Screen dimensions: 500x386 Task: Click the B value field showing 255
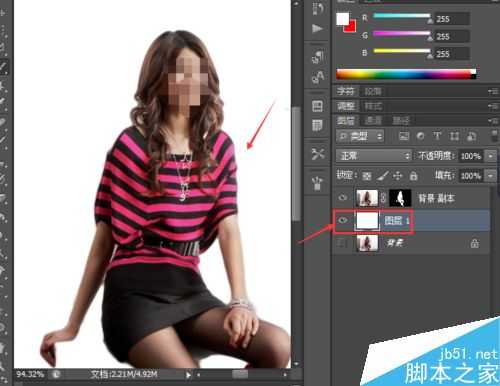pyautogui.click(x=451, y=54)
